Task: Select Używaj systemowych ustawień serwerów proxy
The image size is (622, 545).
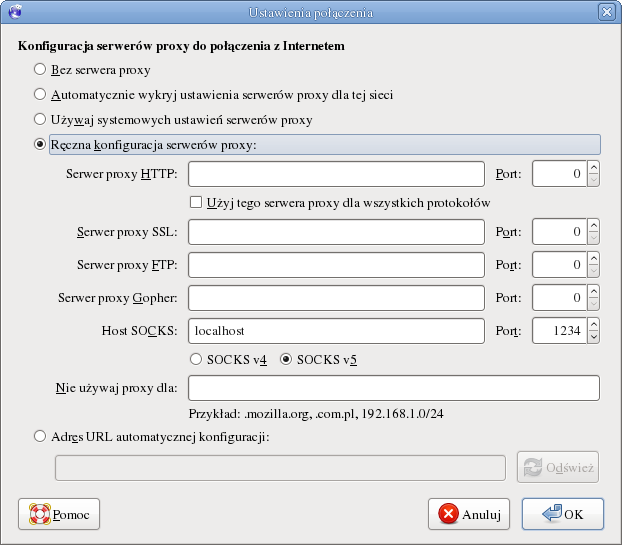Action: coord(40,120)
